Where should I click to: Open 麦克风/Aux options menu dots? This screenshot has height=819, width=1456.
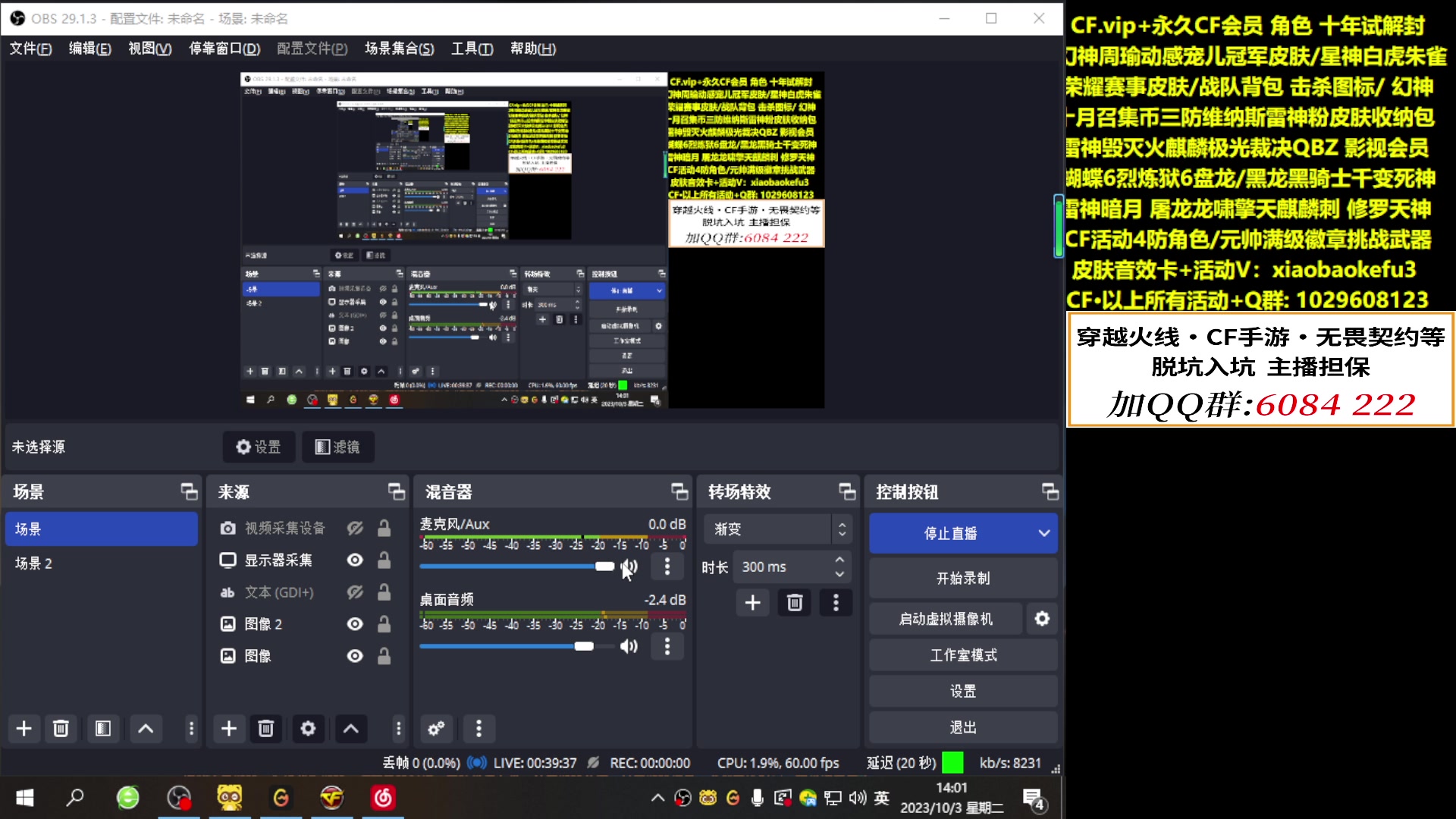point(667,566)
